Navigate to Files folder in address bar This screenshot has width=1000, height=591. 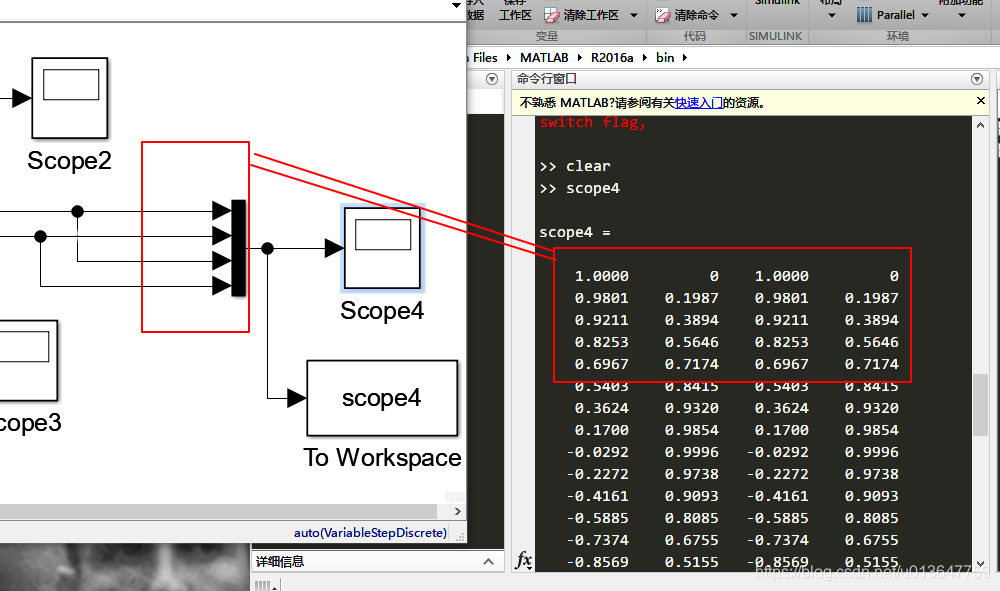pos(485,57)
